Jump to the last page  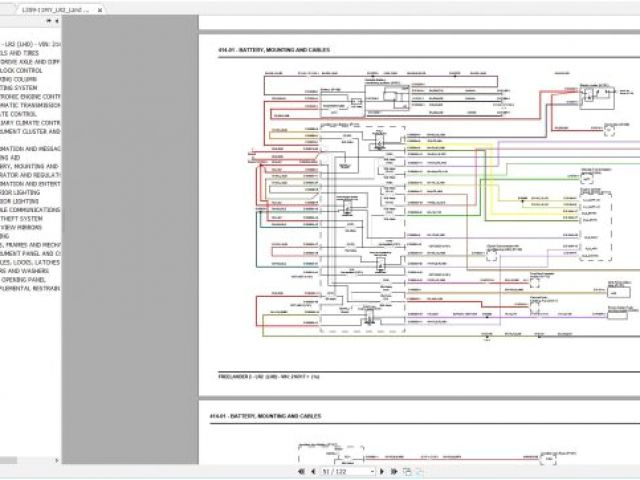tap(394, 471)
